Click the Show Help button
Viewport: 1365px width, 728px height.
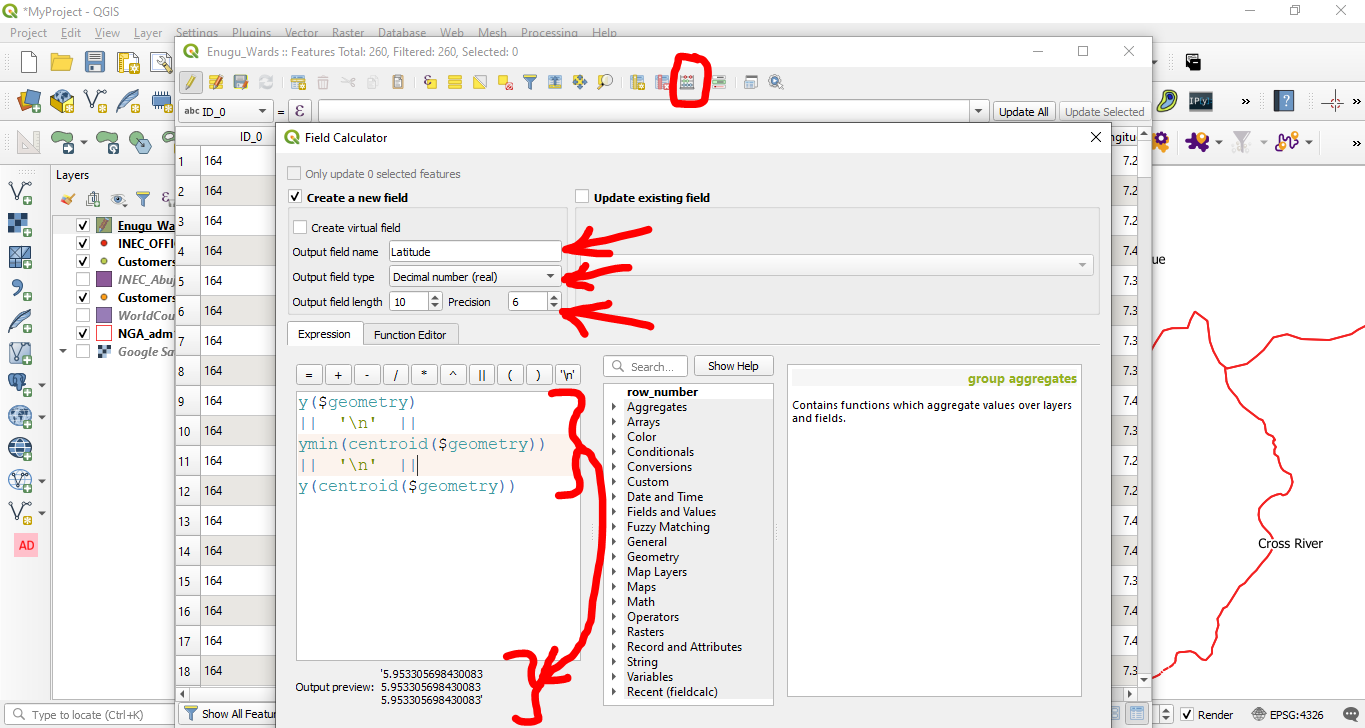(x=733, y=365)
